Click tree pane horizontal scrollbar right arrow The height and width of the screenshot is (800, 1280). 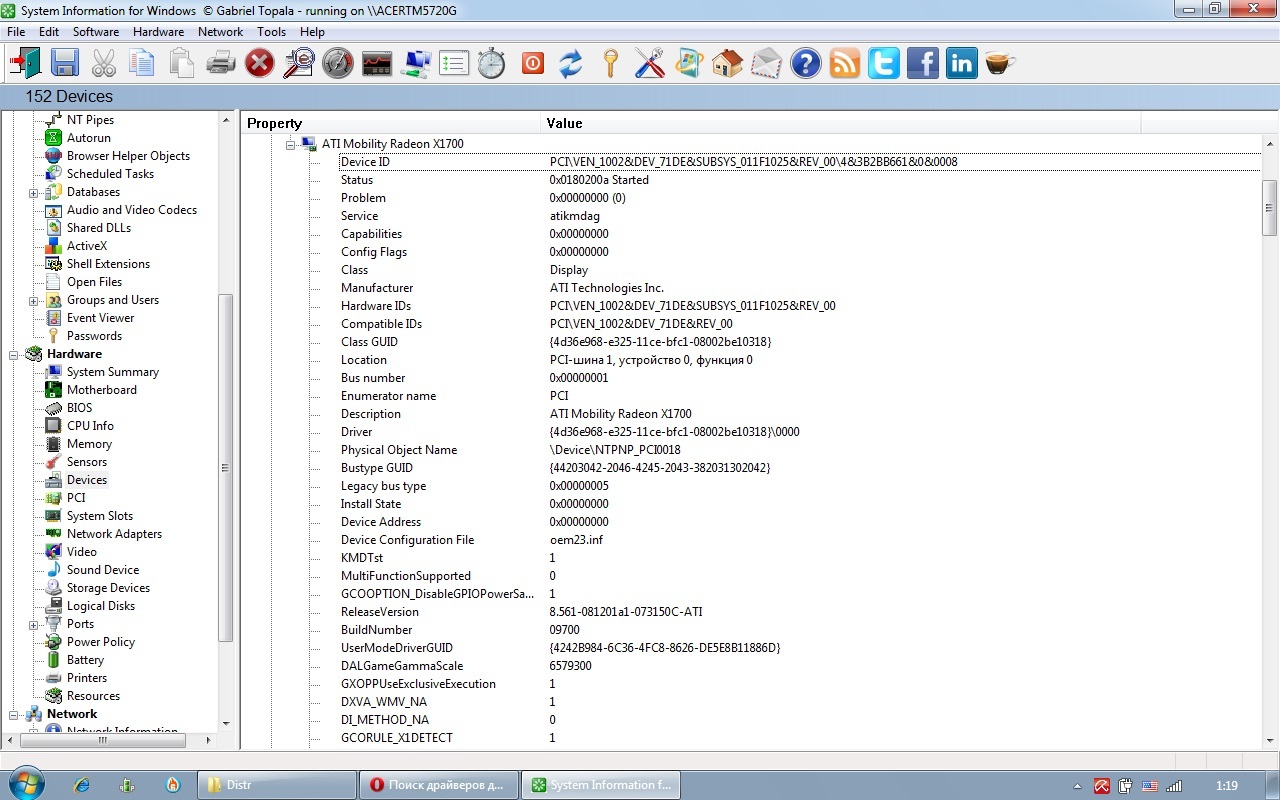pyautogui.click(x=209, y=741)
